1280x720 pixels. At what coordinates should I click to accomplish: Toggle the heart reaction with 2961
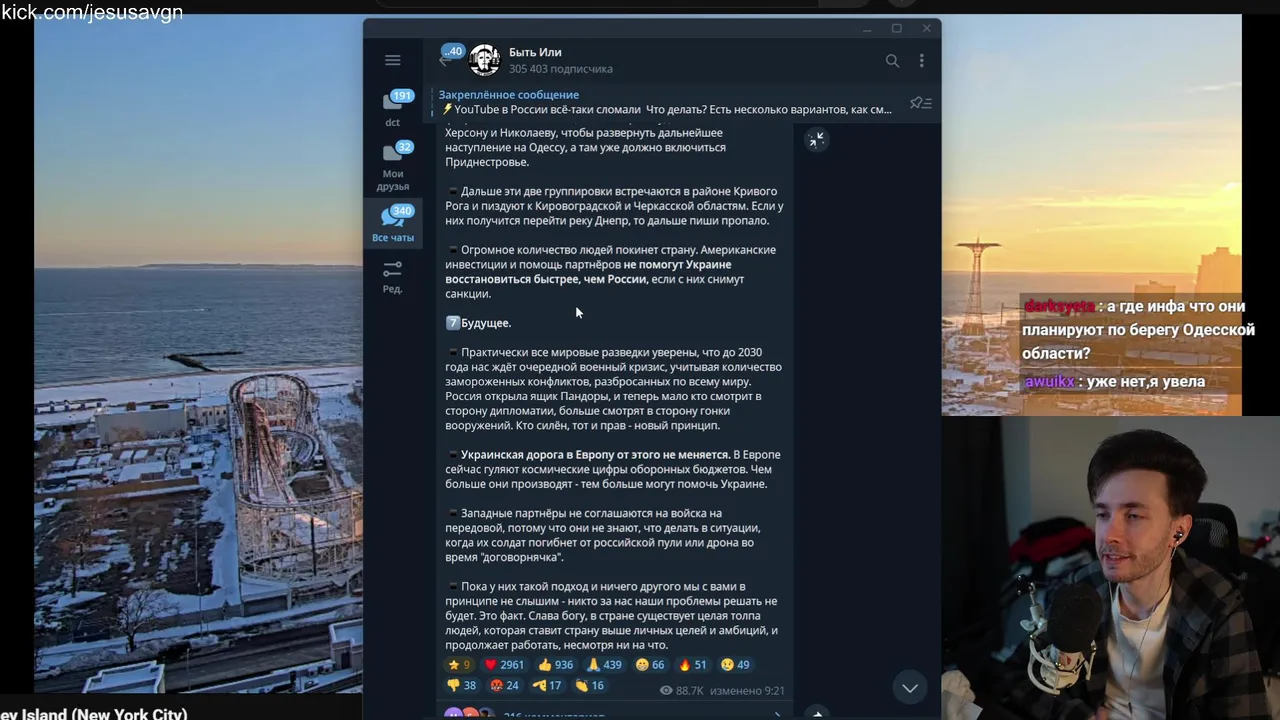[504, 664]
